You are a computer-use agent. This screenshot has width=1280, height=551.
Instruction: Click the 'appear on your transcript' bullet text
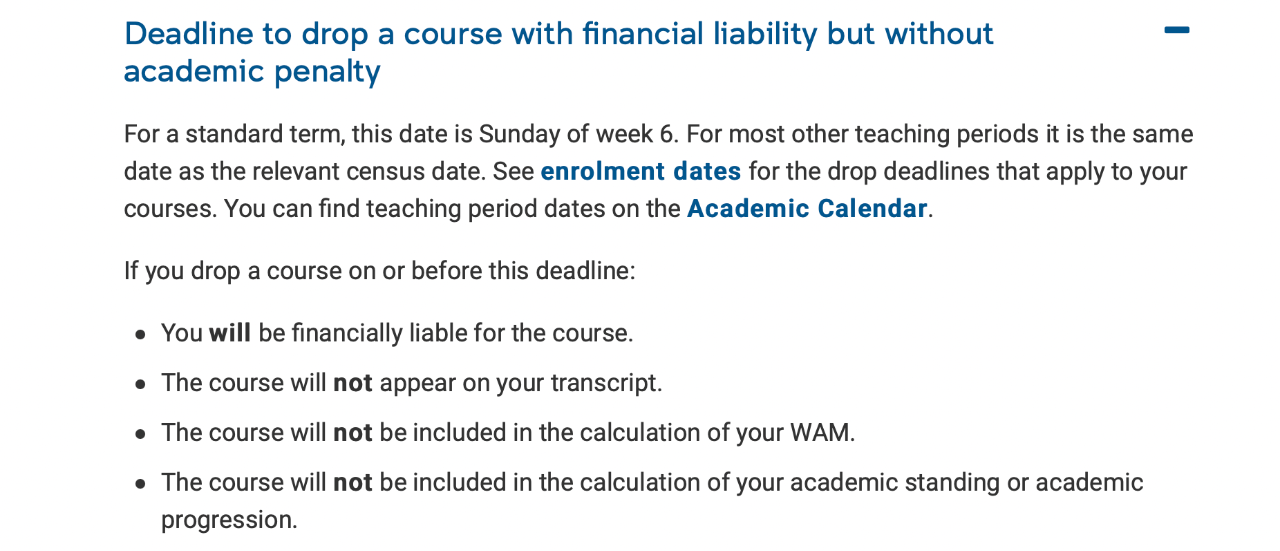click(x=520, y=383)
